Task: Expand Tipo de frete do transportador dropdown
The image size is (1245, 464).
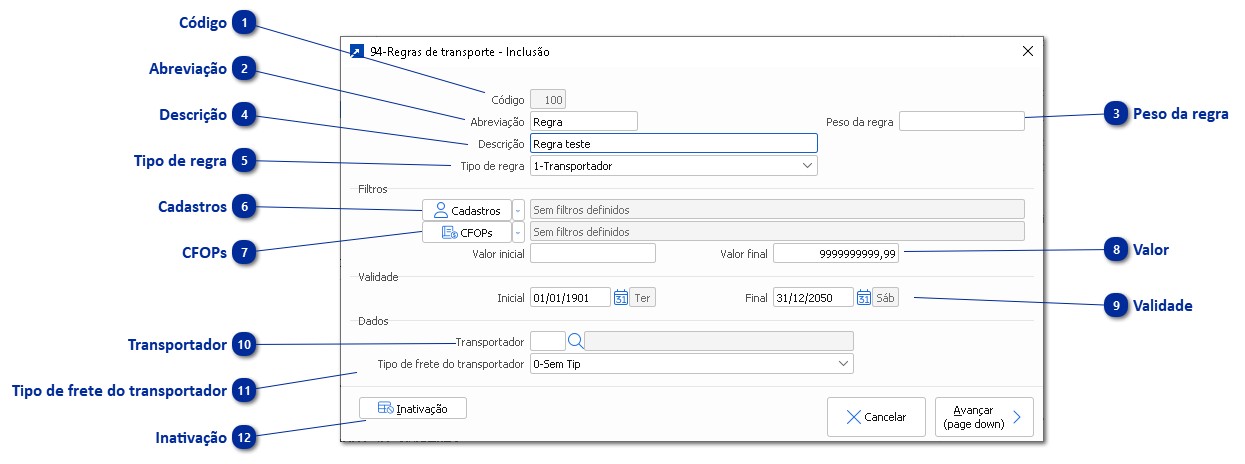Action: tap(844, 364)
